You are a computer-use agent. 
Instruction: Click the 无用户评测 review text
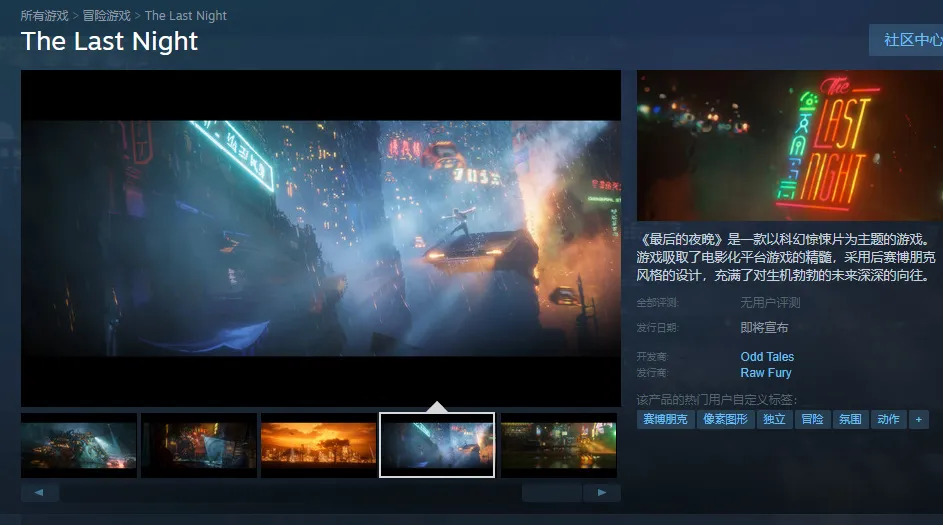[770, 302]
